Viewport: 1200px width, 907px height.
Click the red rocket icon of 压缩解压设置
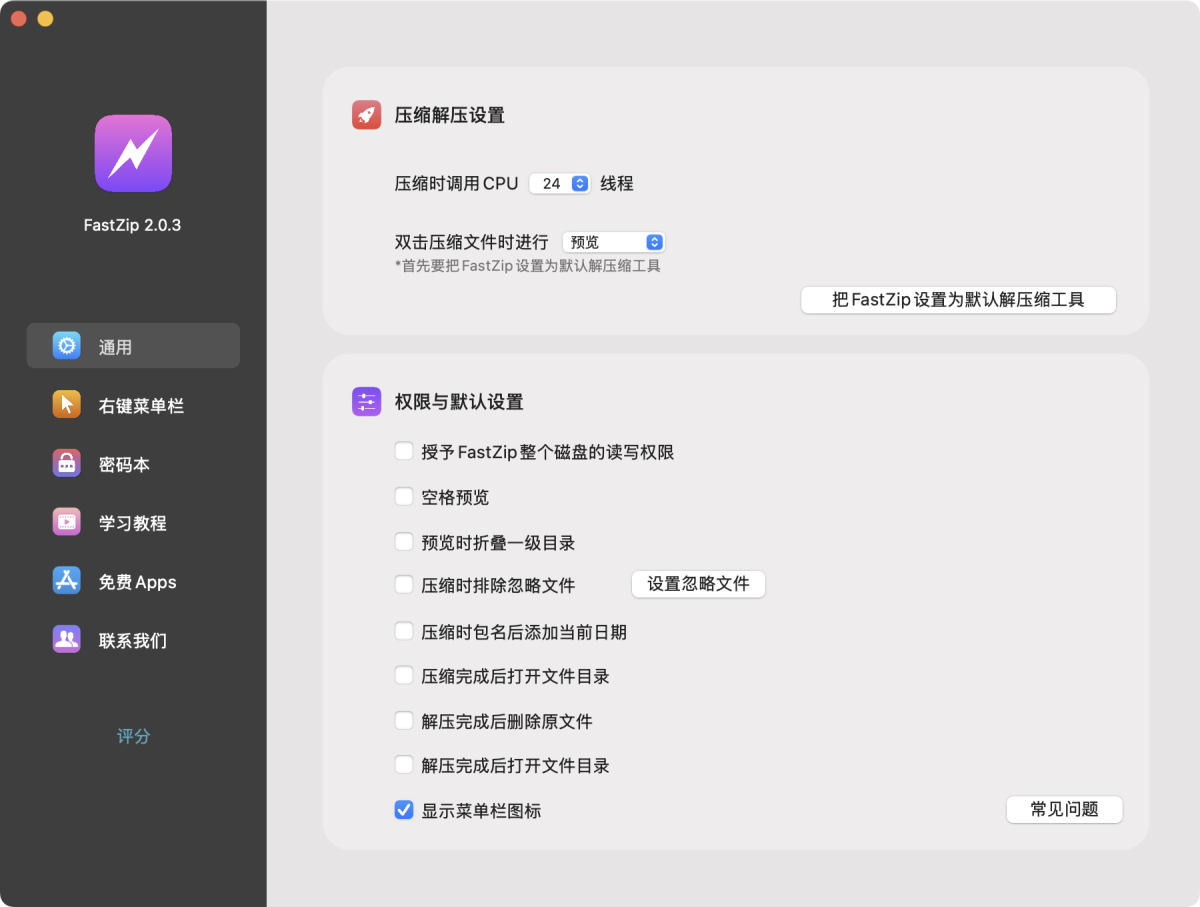[x=367, y=115]
